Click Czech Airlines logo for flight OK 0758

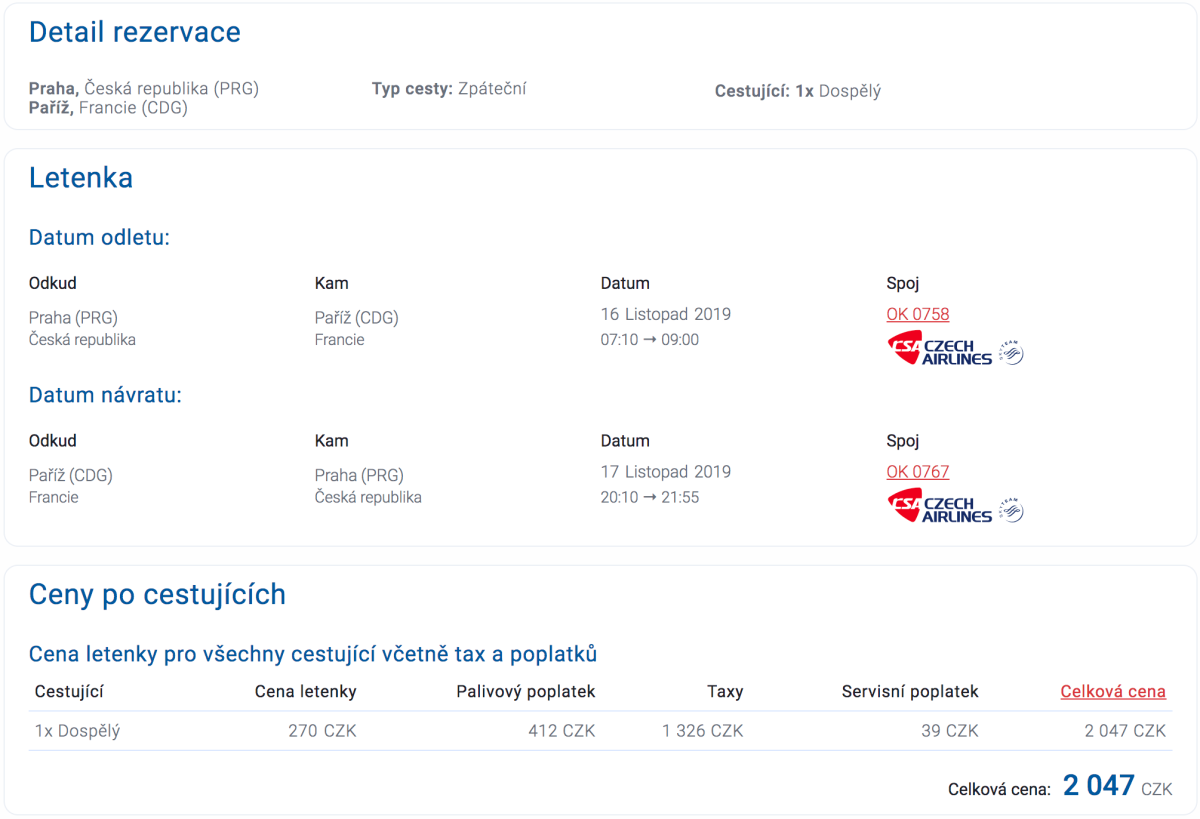[939, 349]
